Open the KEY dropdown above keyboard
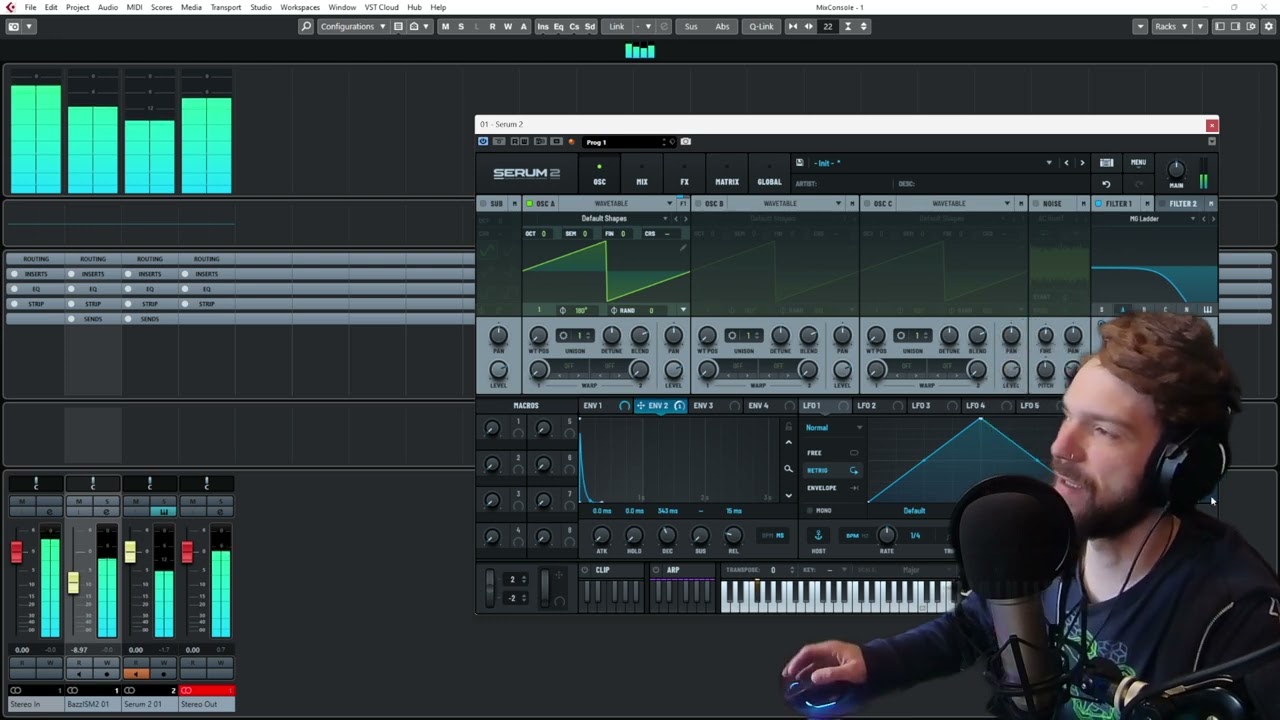Image resolution: width=1280 pixels, height=720 pixels. pyautogui.click(x=836, y=570)
